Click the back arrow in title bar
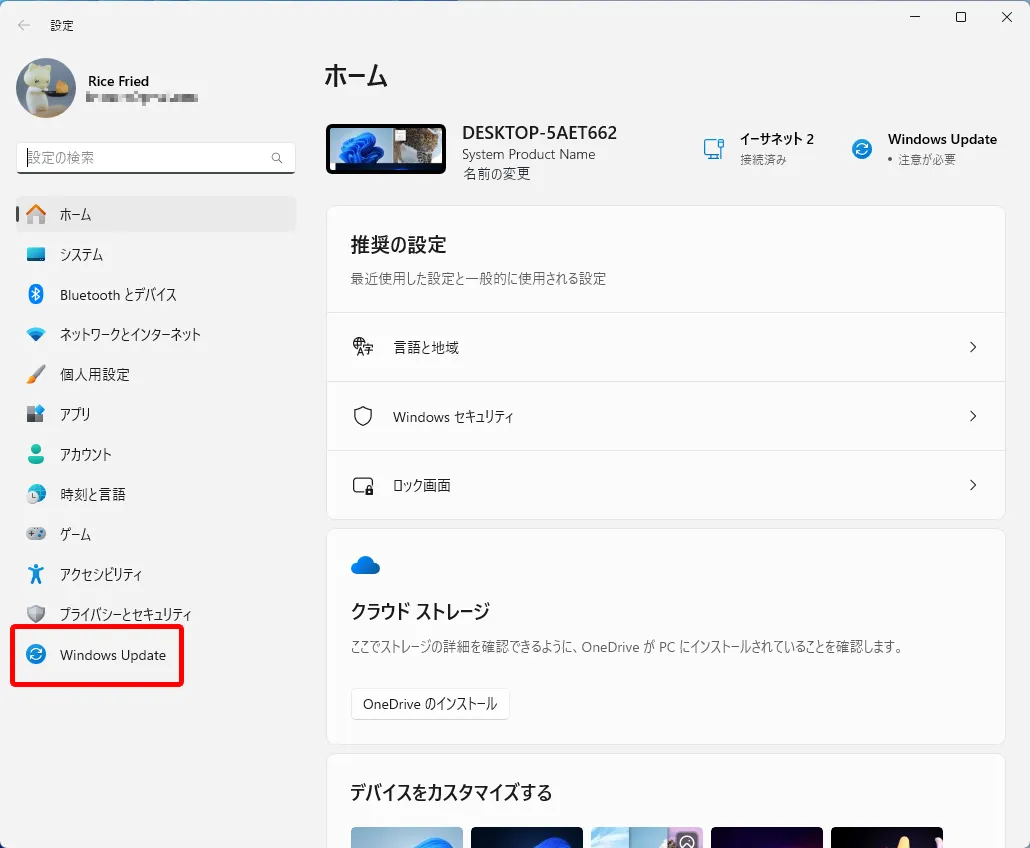This screenshot has width=1030, height=848. click(24, 25)
